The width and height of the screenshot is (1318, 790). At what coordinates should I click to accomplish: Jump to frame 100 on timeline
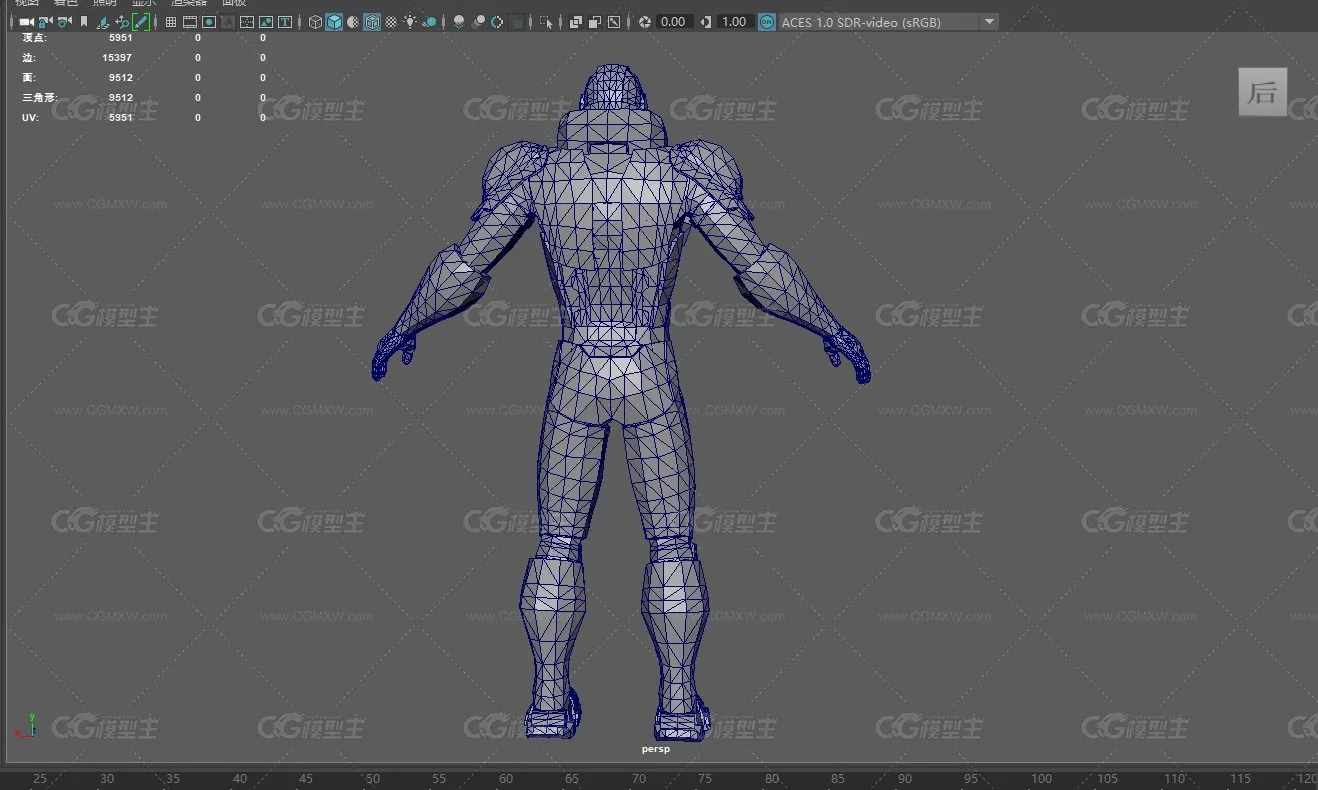point(1041,779)
